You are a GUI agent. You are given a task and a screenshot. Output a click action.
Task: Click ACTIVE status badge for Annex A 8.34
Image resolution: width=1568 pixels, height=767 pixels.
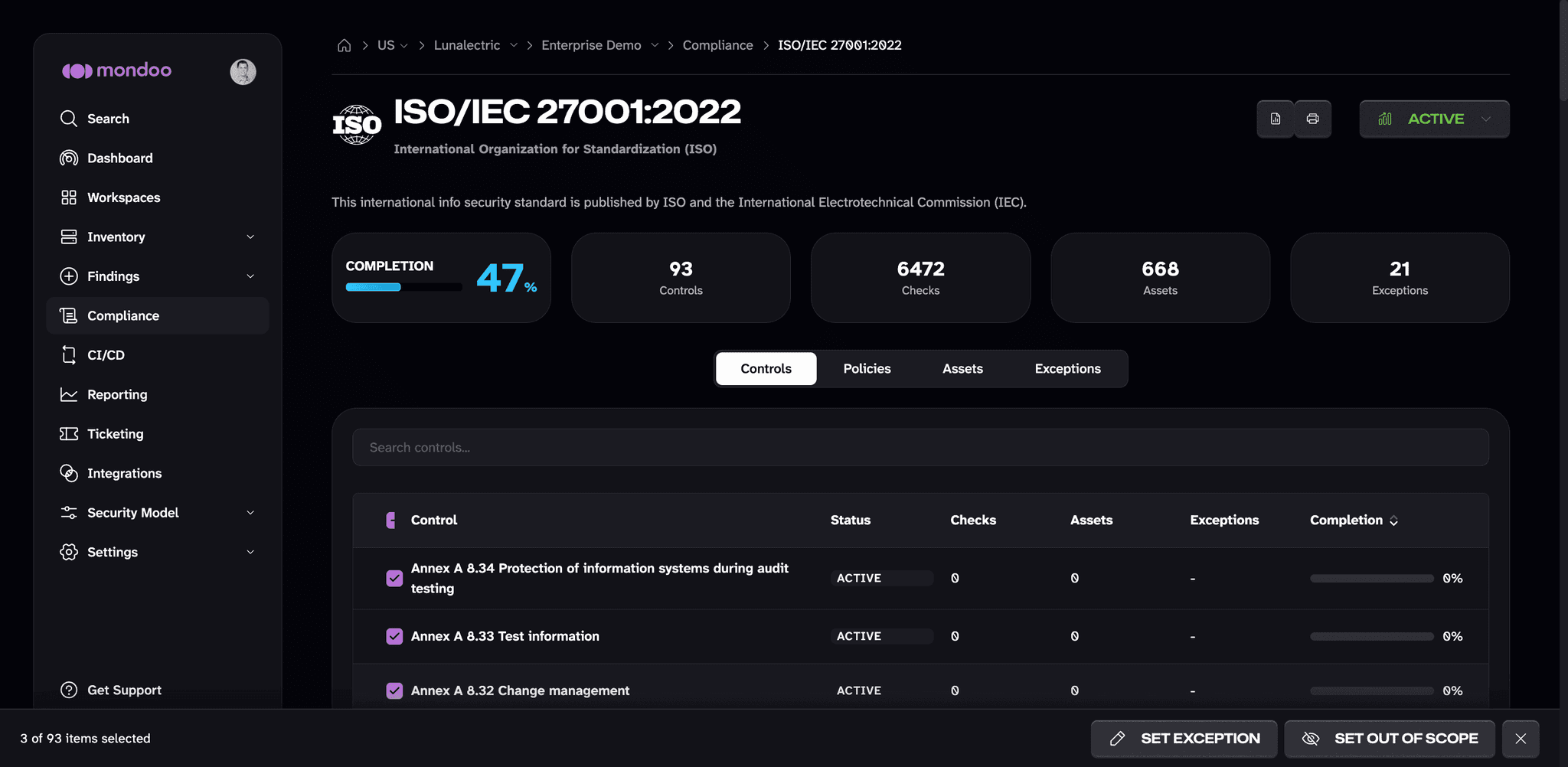tap(881, 579)
